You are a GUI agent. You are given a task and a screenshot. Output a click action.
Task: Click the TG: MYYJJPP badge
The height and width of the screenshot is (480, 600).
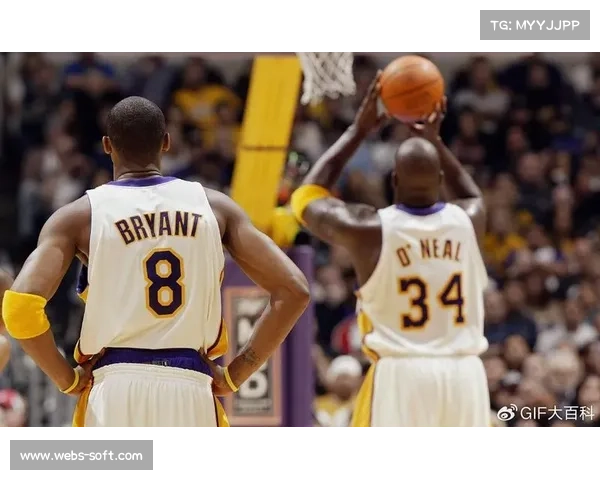pyautogui.click(x=535, y=25)
